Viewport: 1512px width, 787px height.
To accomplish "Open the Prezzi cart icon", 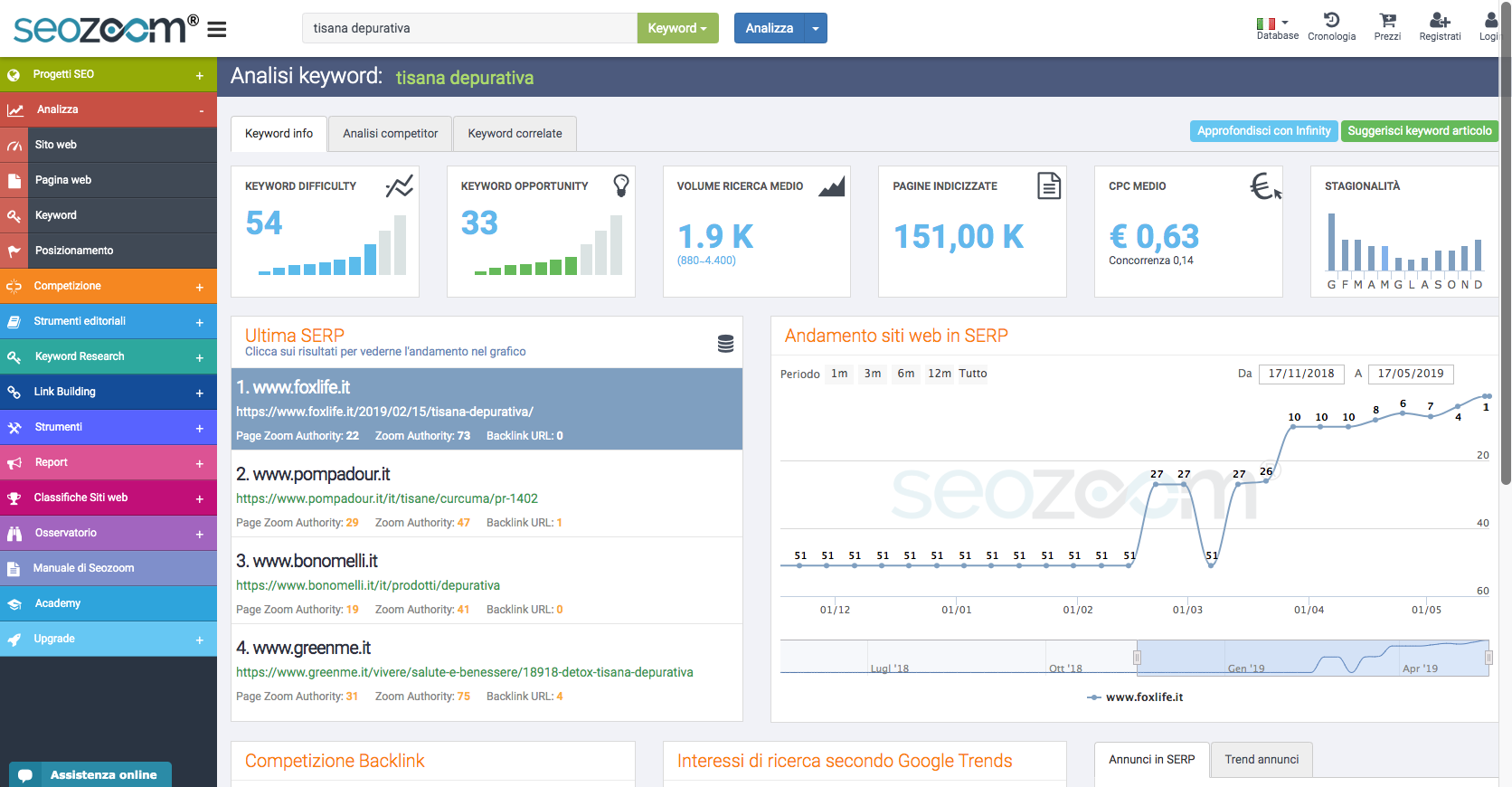I will pyautogui.click(x=1388, y=20).
